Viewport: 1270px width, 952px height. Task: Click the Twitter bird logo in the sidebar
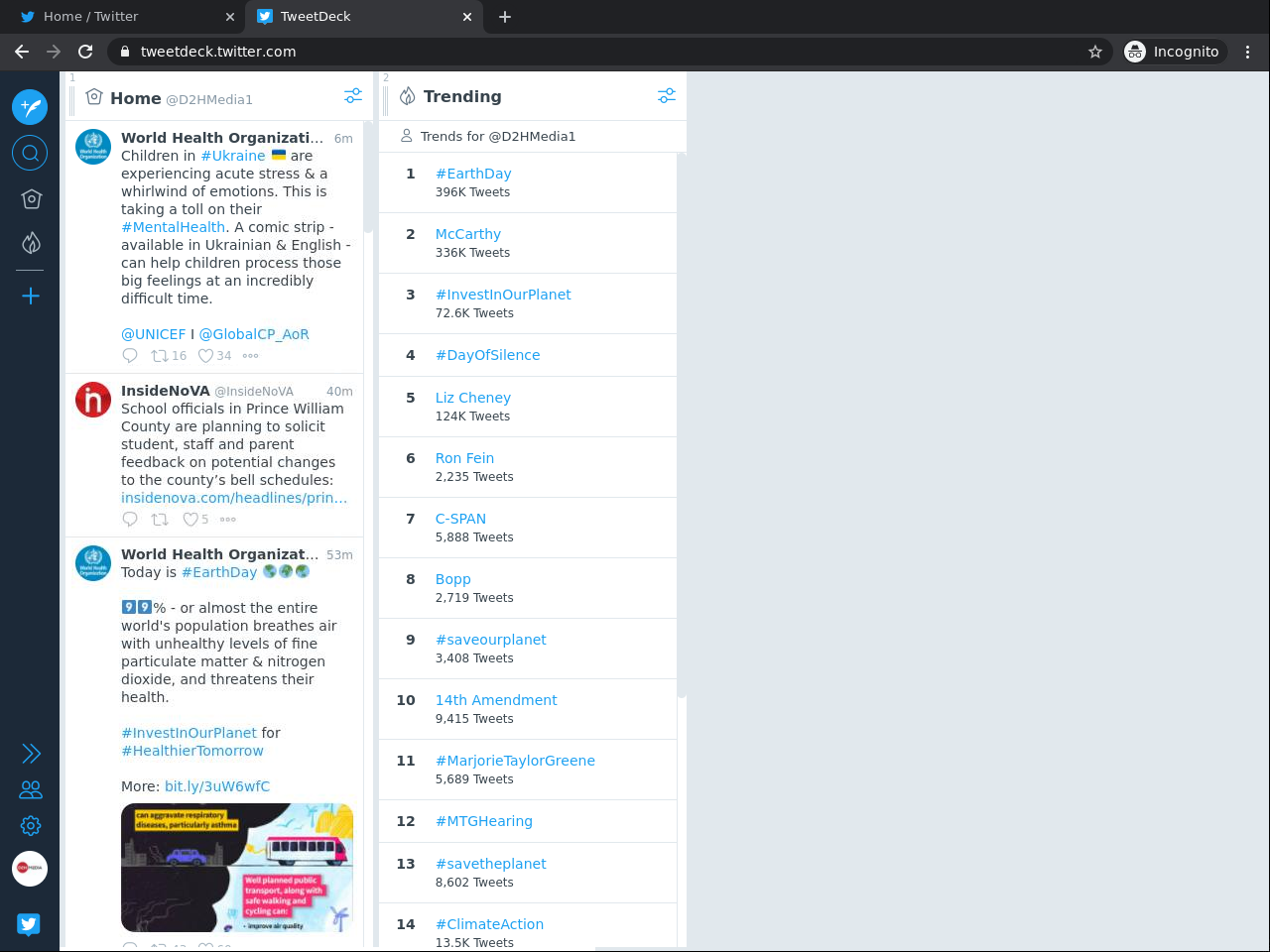(x=29, y=924)
